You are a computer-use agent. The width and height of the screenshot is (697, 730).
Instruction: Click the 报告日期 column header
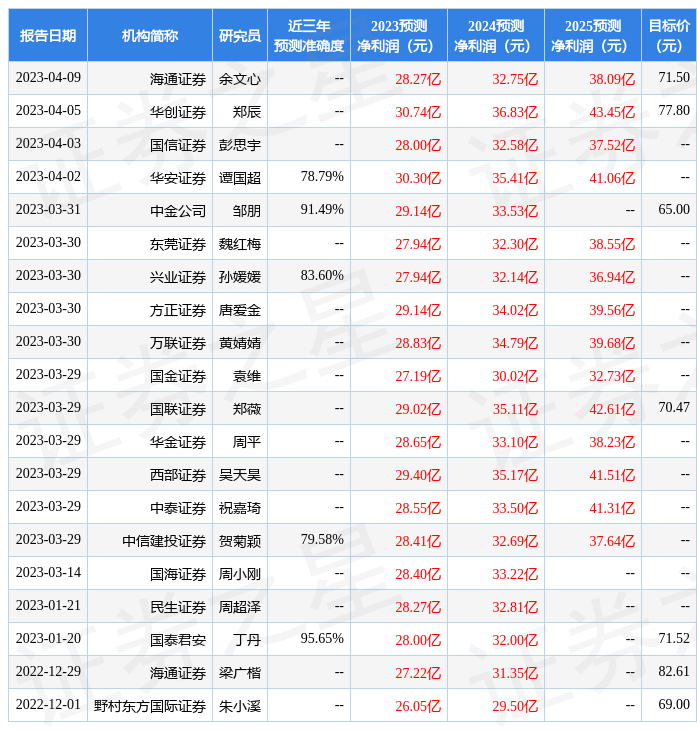tap(48, 36)
